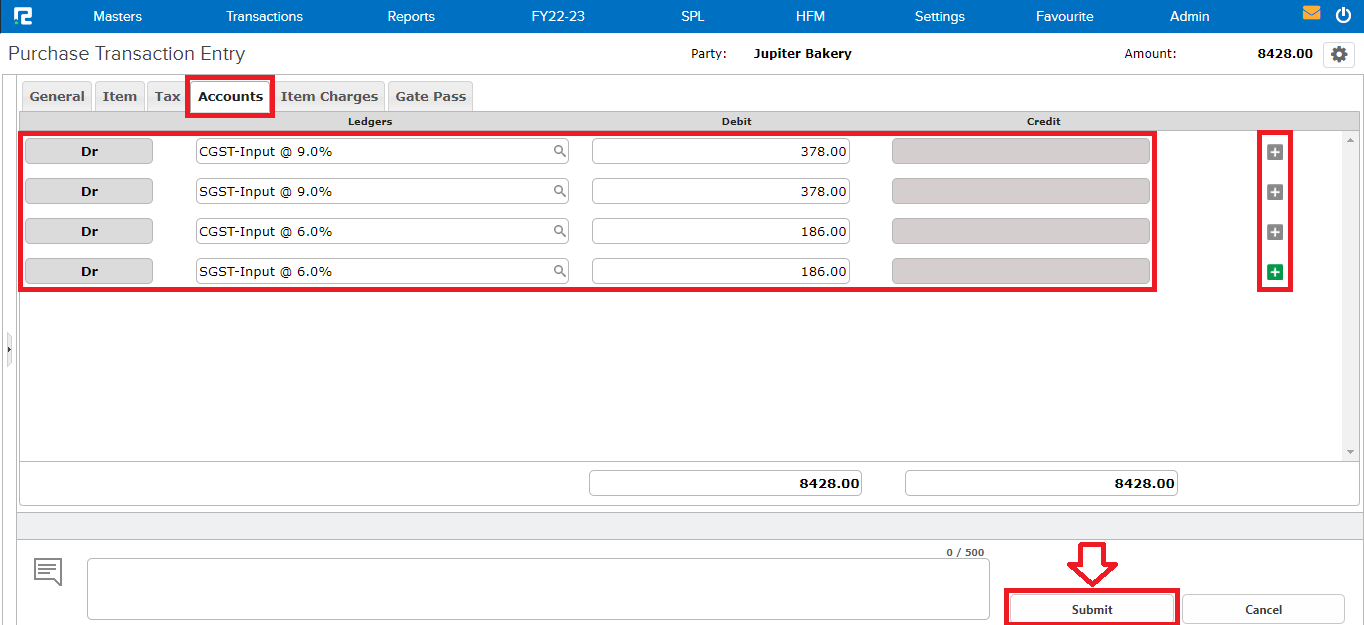This screenshot has height=625, width=1364.
Task: Click the search magnifier in the CGST-Input 9.0% ledger field
Action: pyautogui.click(x=558, y=150)
